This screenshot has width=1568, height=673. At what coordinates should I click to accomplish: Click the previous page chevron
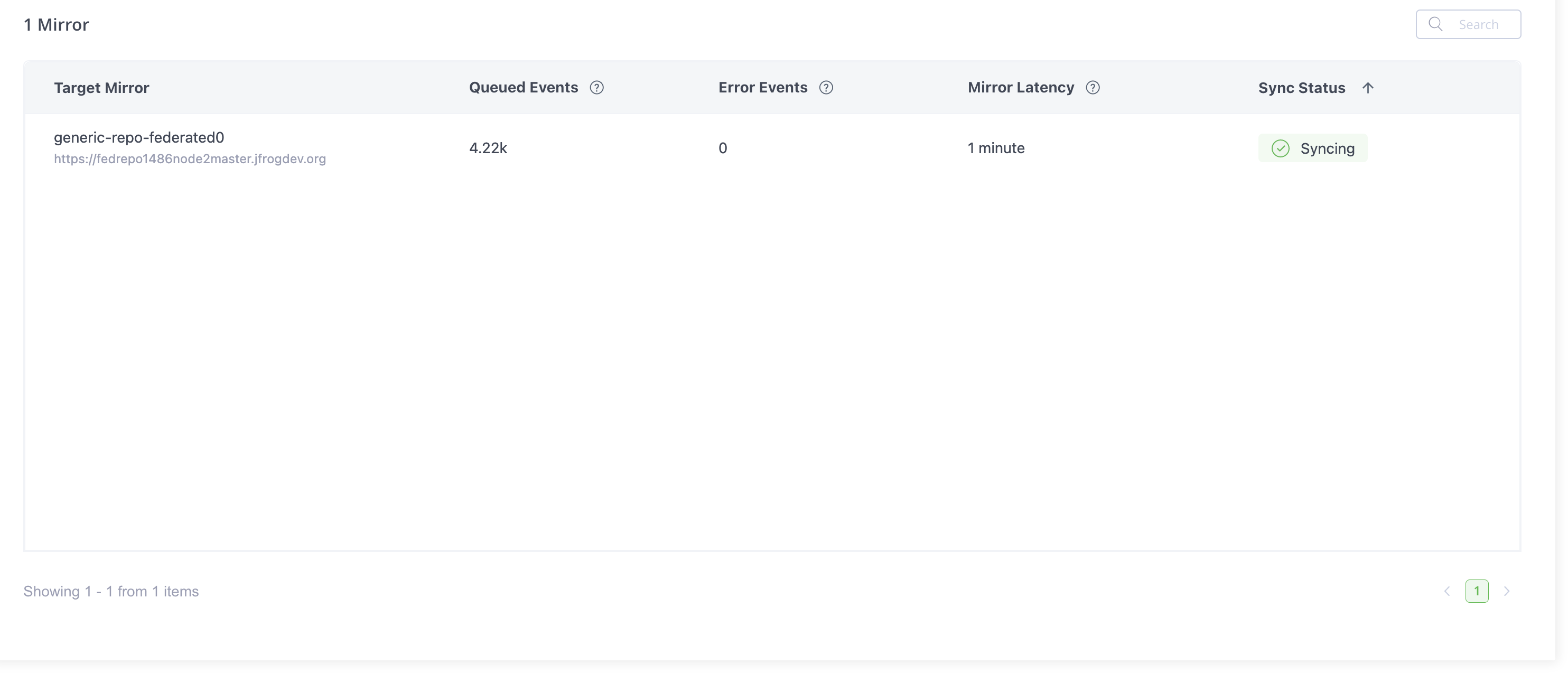coord(1447,591)
